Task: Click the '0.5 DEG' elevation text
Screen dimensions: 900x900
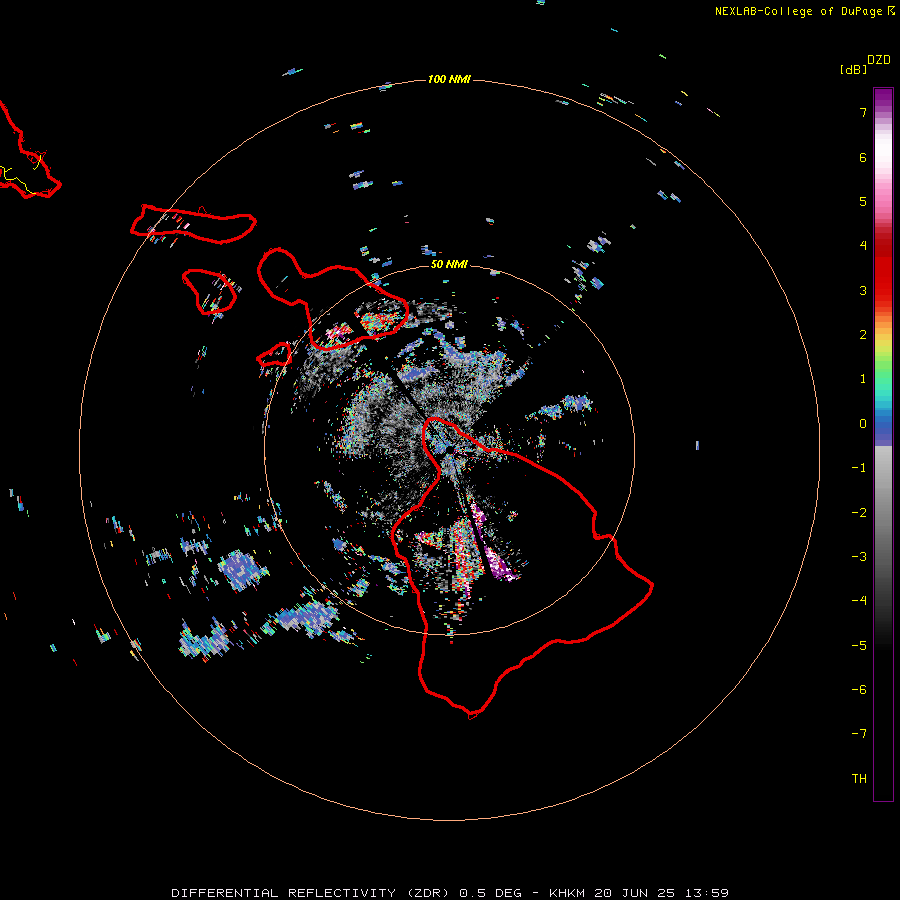Action: tap(490, 893)
